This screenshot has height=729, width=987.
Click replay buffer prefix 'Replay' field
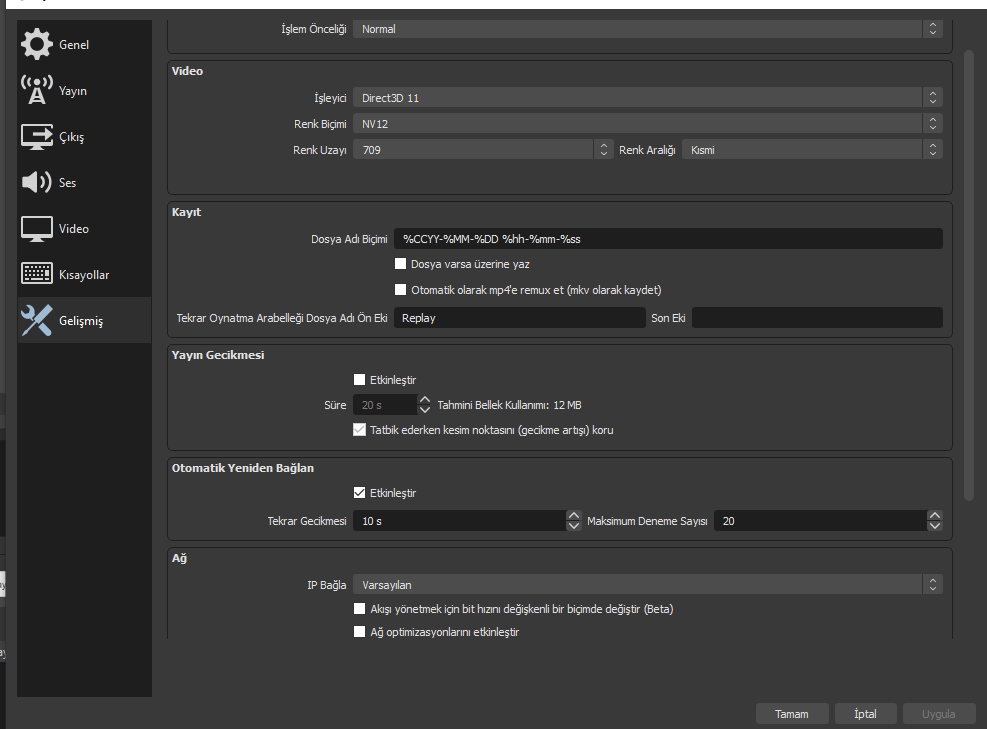click(520, 318)
